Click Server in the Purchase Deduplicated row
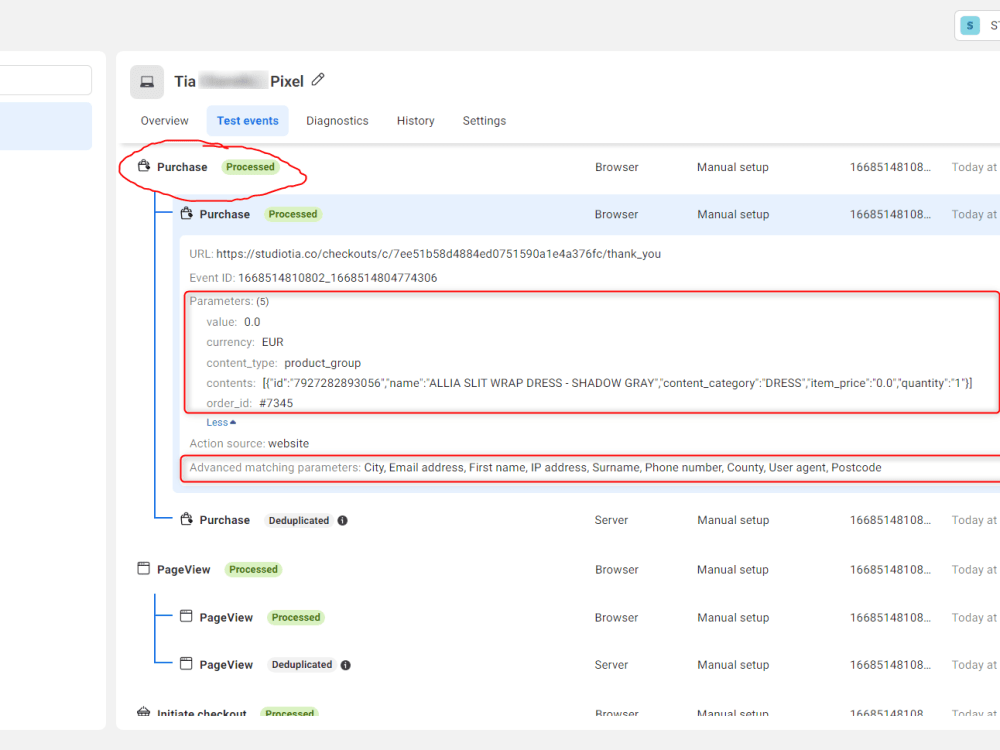The image size is (1000, 750). click(x=611, y=520)
